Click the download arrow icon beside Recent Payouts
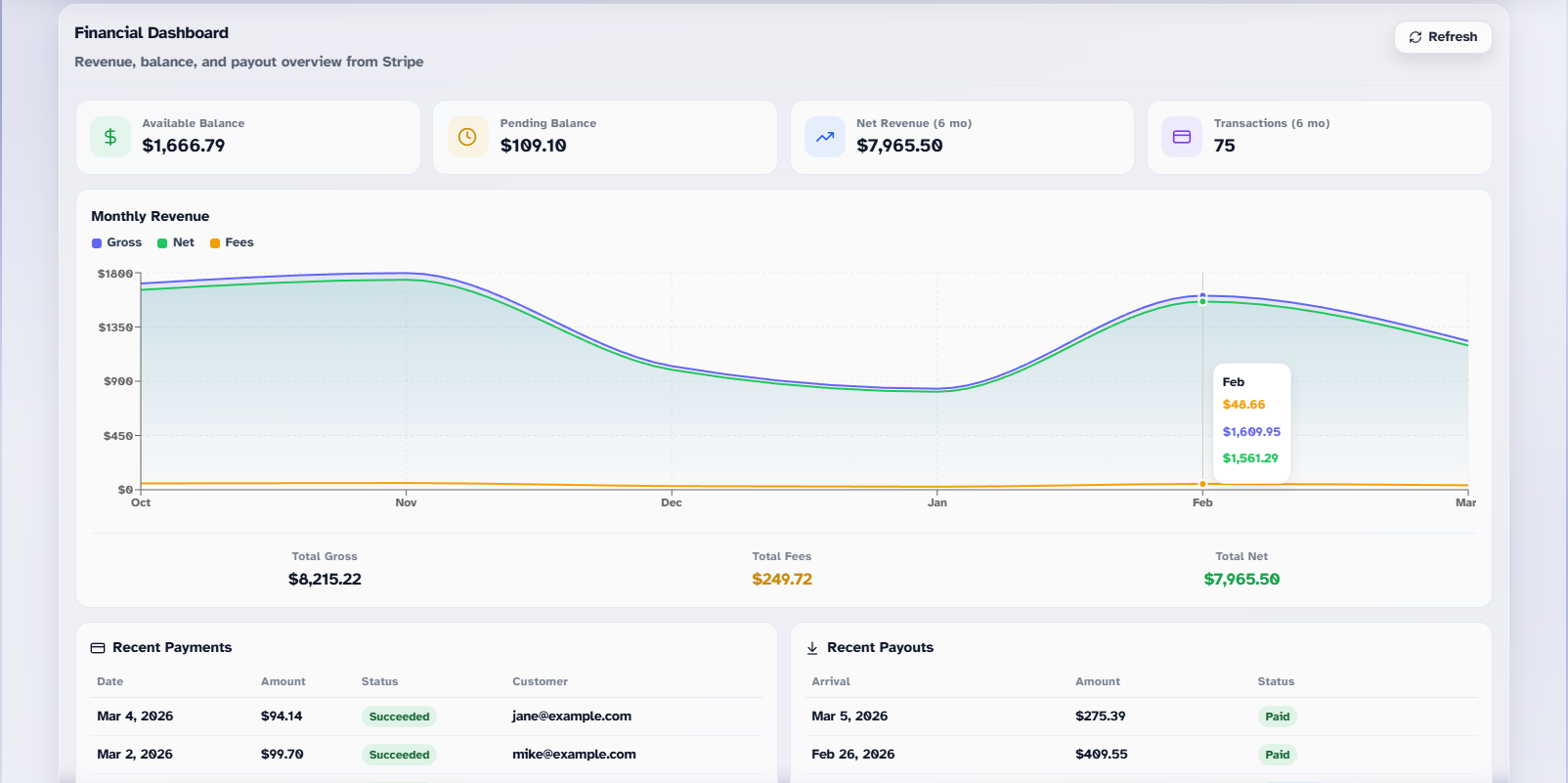 pos(812,648)
